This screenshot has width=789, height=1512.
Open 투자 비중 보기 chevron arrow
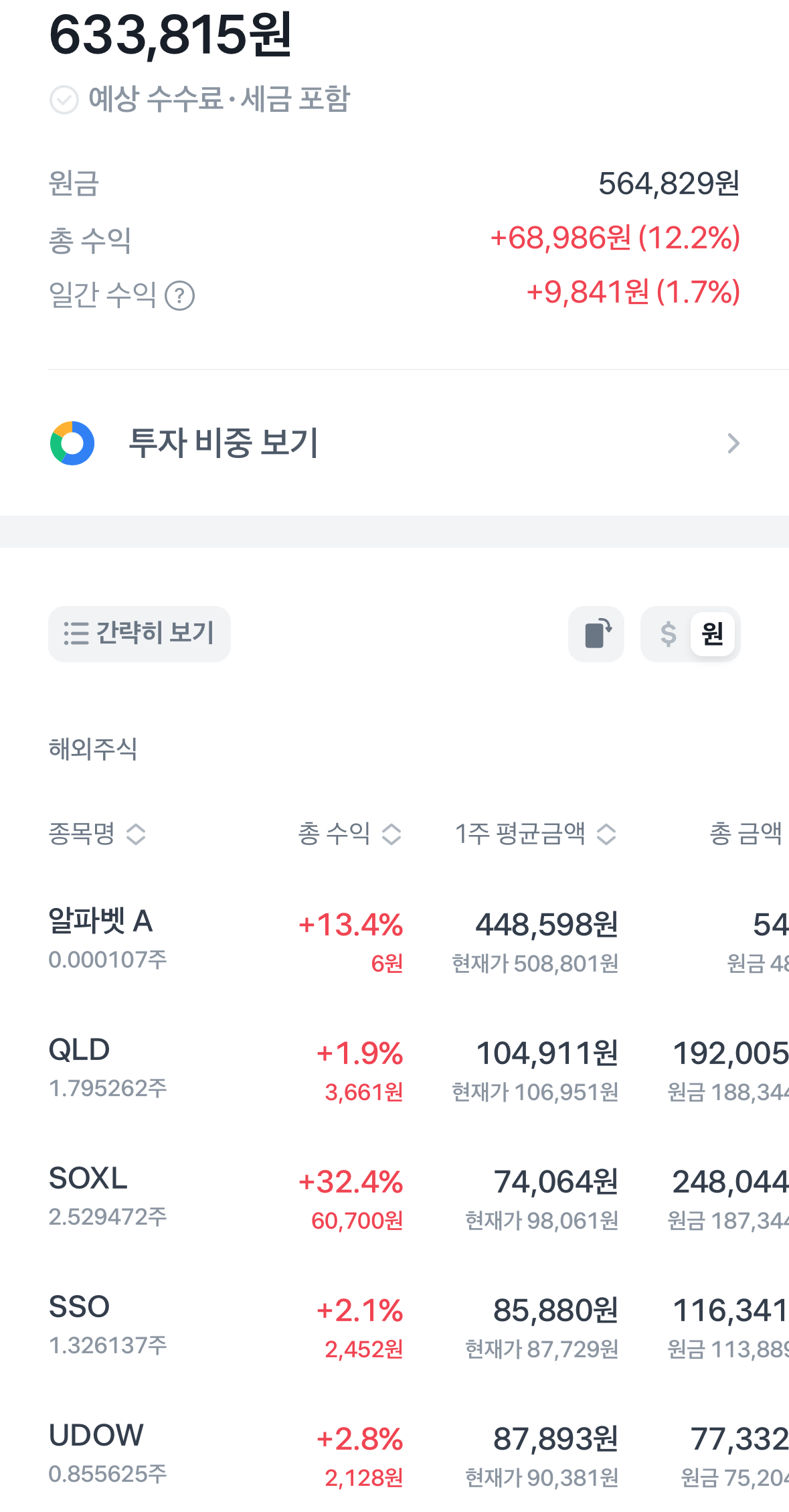(x=734, y=443)
